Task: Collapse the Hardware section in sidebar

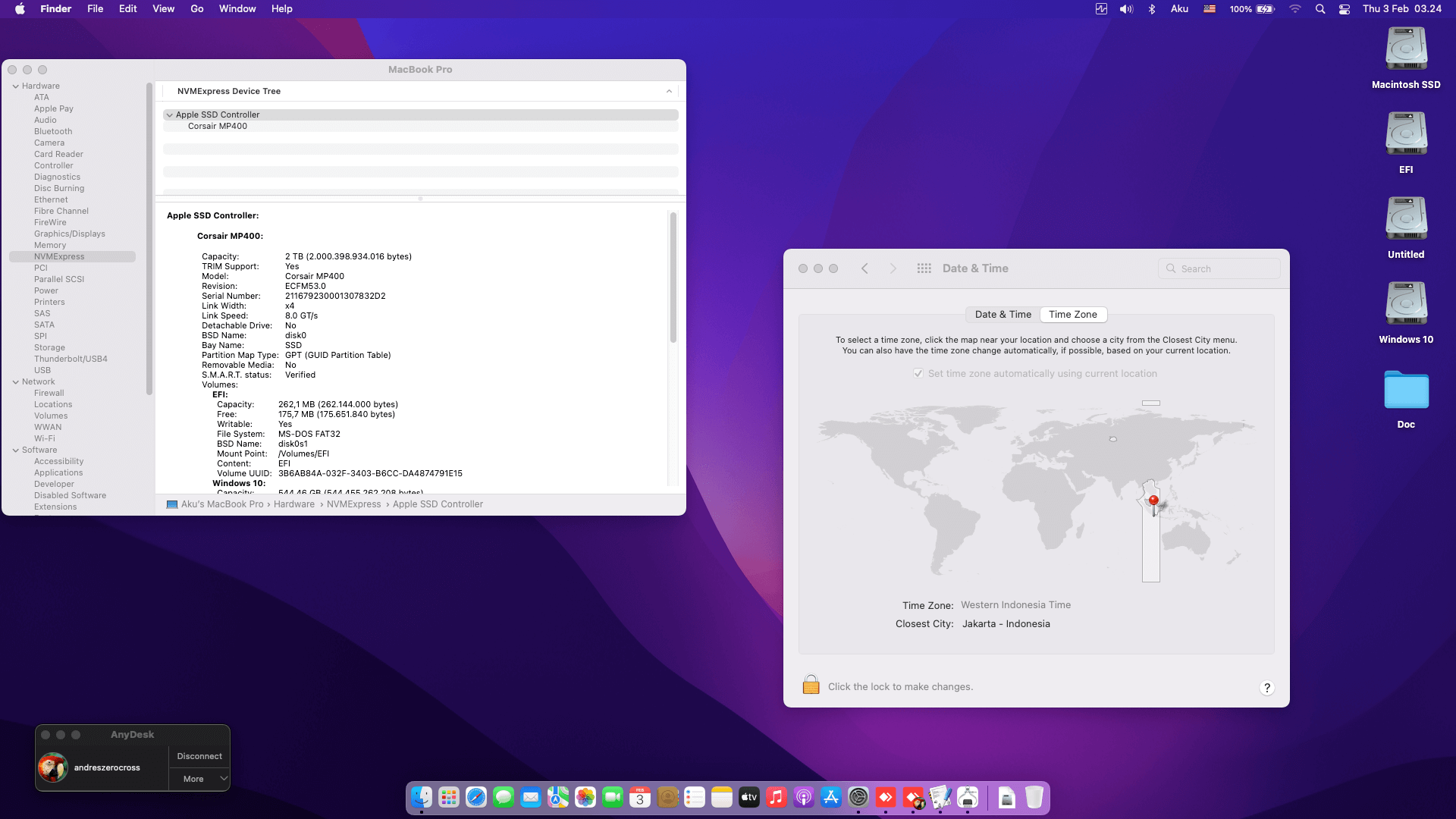Action: [x=16, y=86]
